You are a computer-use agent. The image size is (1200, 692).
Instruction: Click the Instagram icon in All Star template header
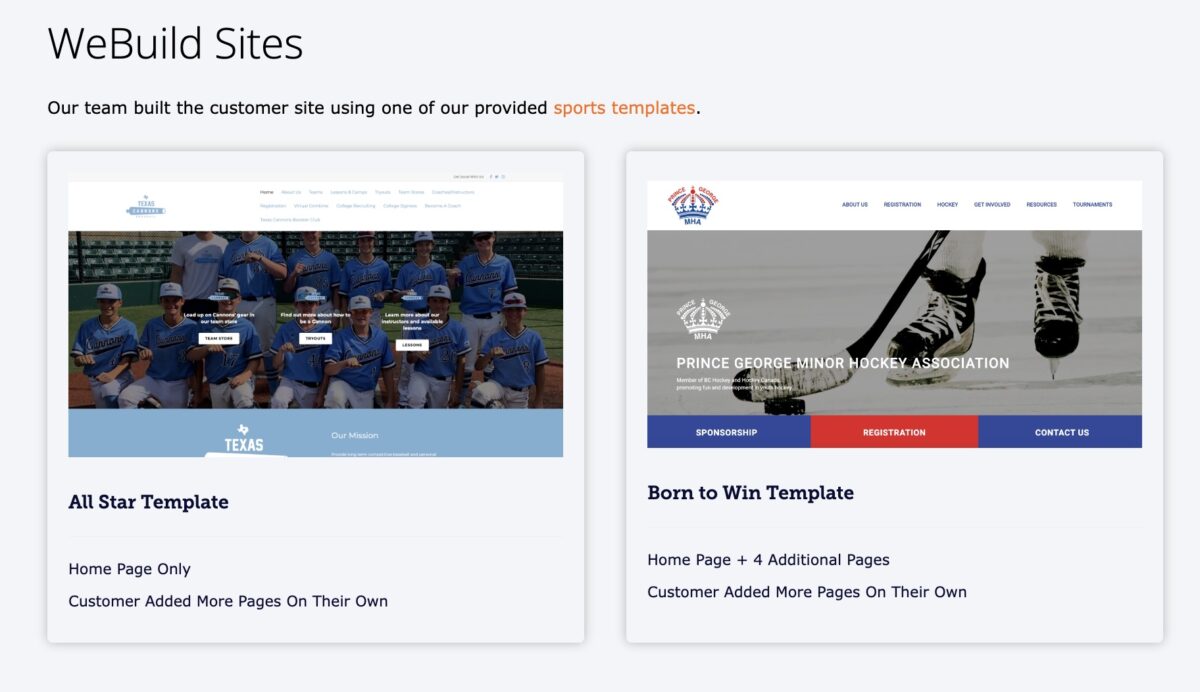click(503, 177)
